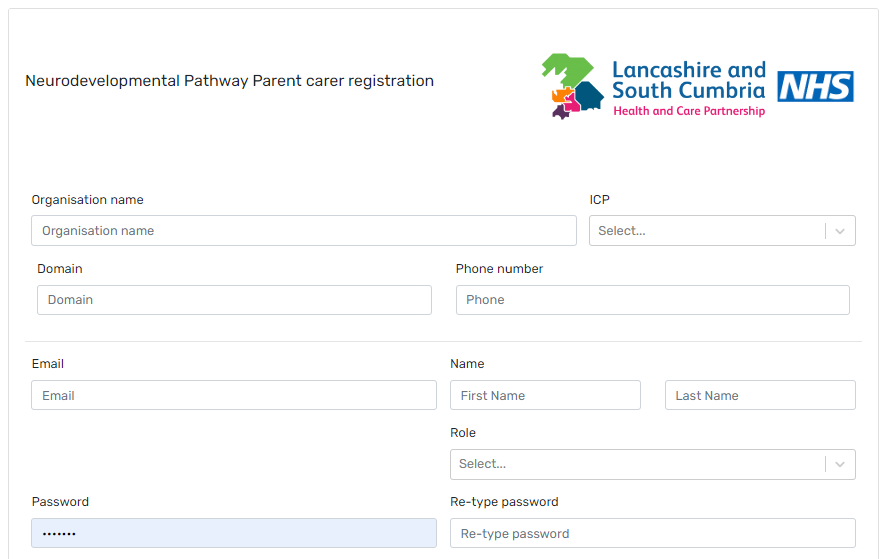Click the Email input field
The height and width of the screenshot is (559, 885).
point(234,395)
